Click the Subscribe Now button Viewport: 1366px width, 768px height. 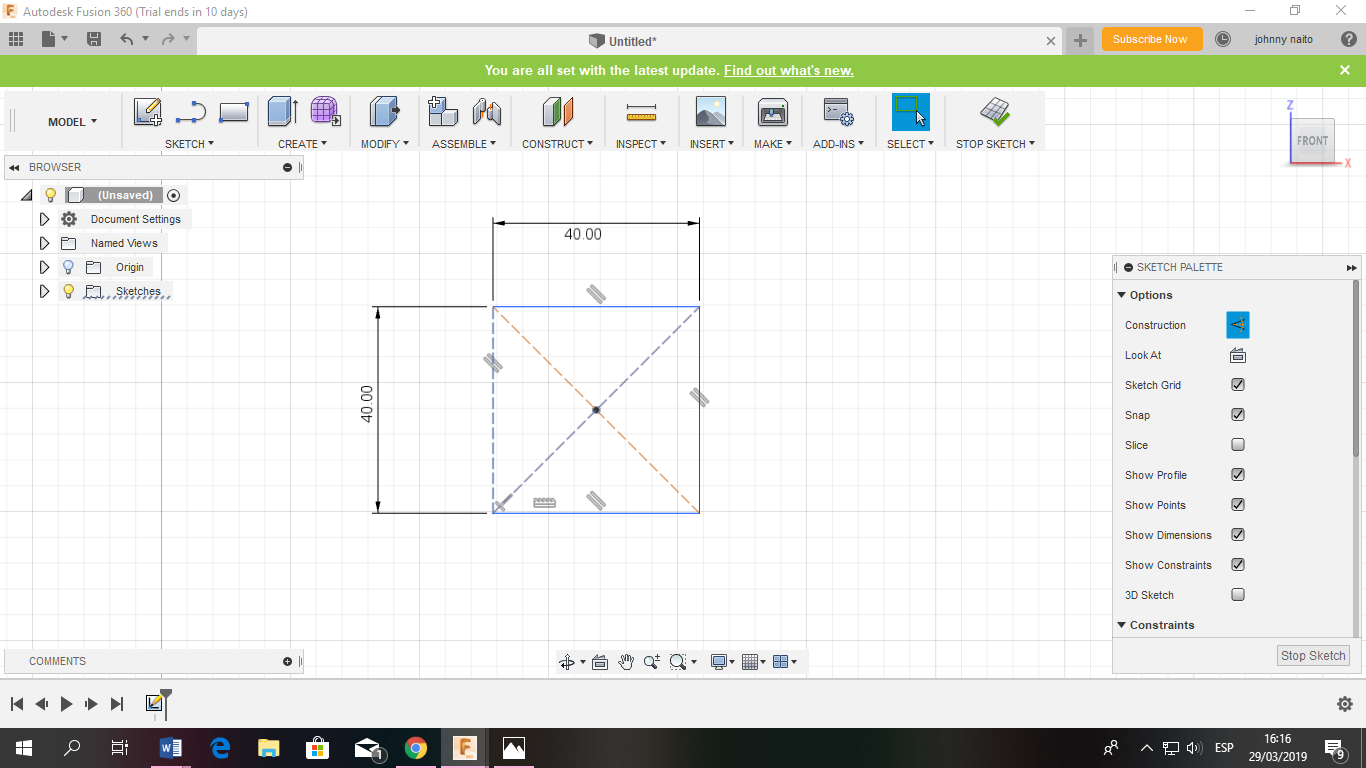(x=1152, y=39)
